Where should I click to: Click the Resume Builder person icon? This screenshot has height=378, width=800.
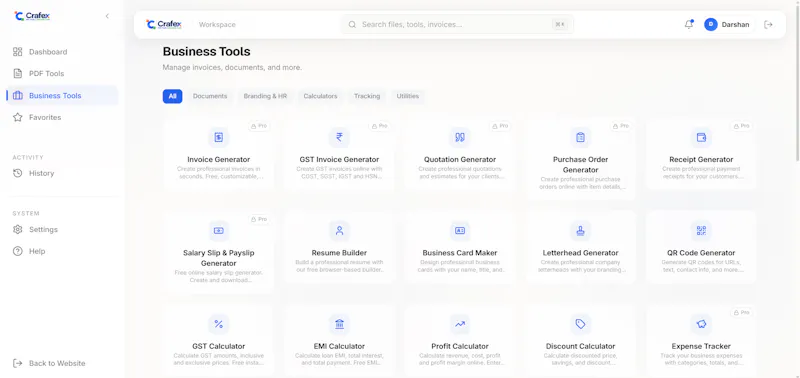[339, 231]
